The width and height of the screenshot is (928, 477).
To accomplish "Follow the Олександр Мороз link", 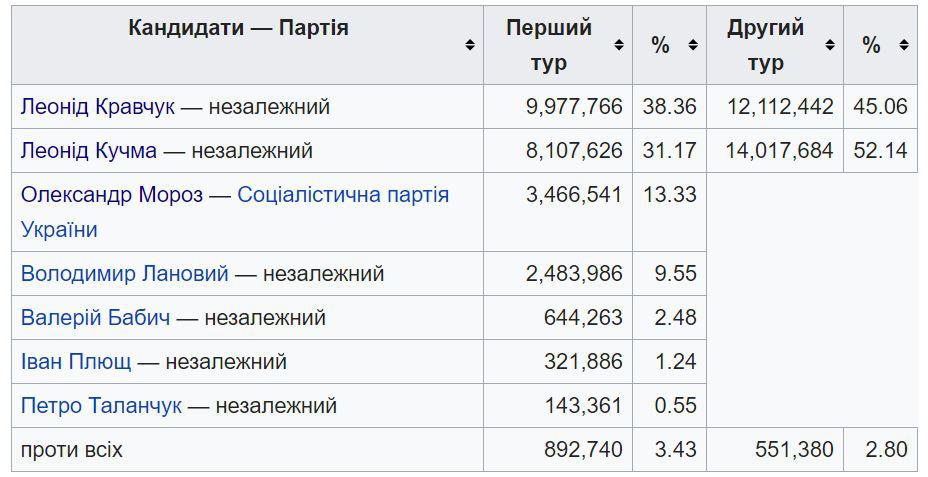I will [x=112, y=194].
